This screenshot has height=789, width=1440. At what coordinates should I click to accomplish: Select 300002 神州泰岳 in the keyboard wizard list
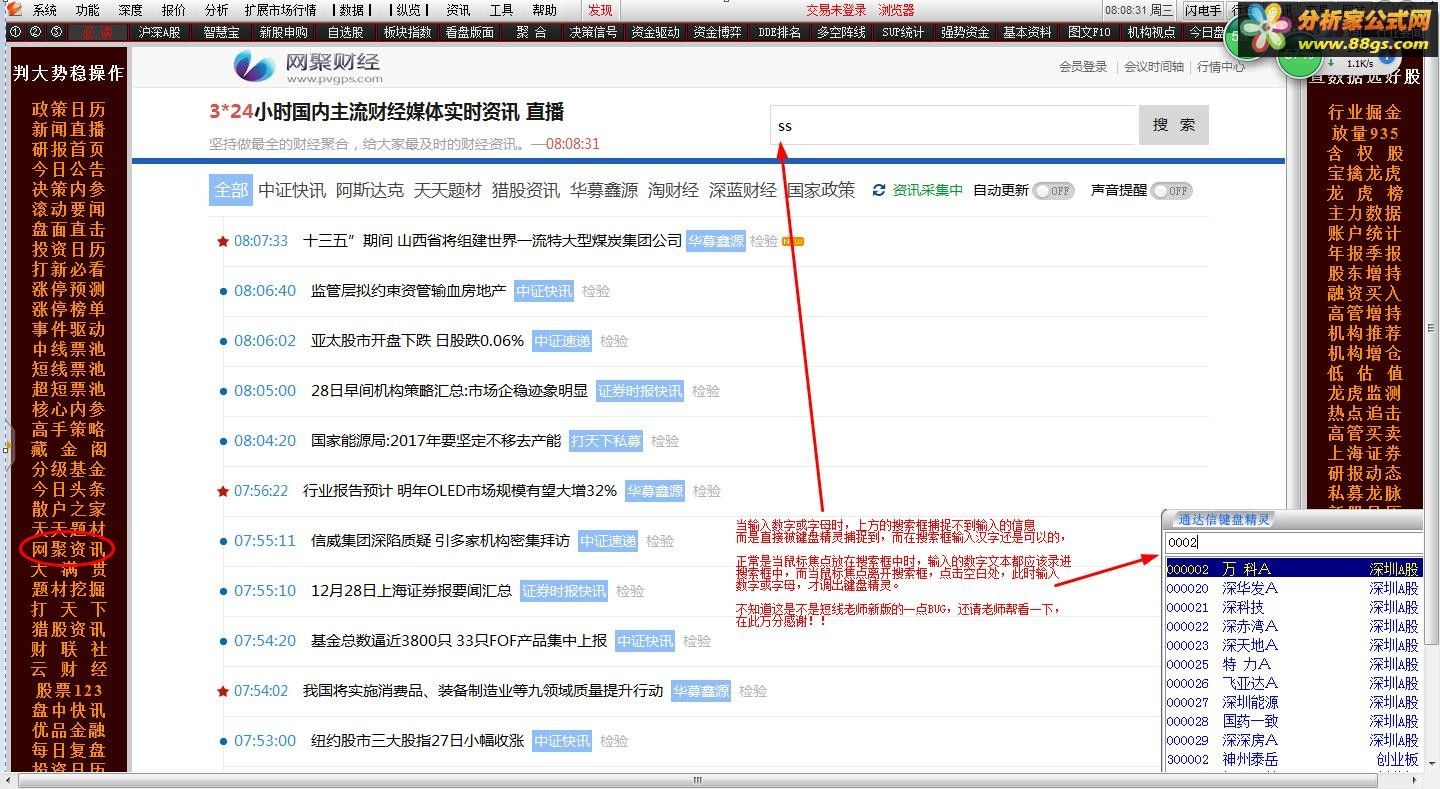coord(1293,759)
